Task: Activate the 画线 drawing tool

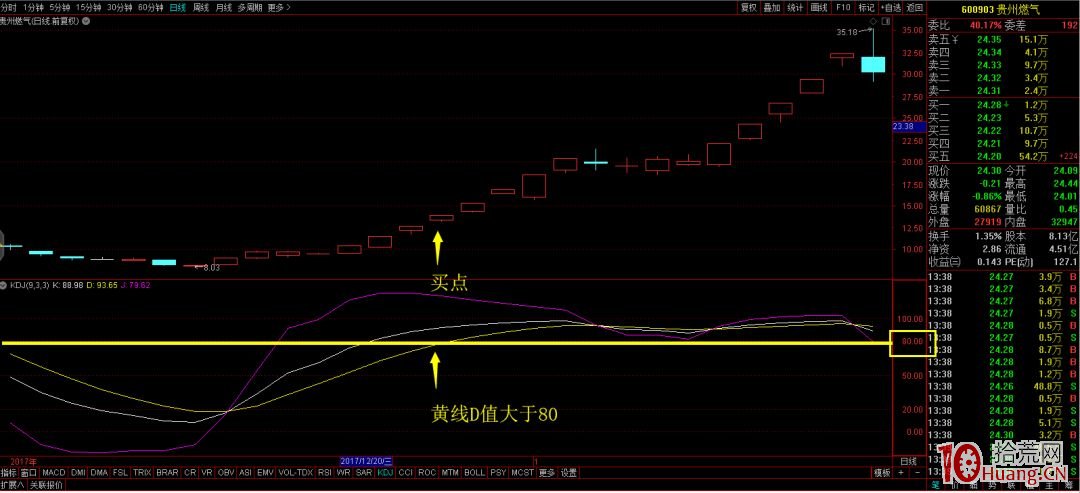Action: 818,8
